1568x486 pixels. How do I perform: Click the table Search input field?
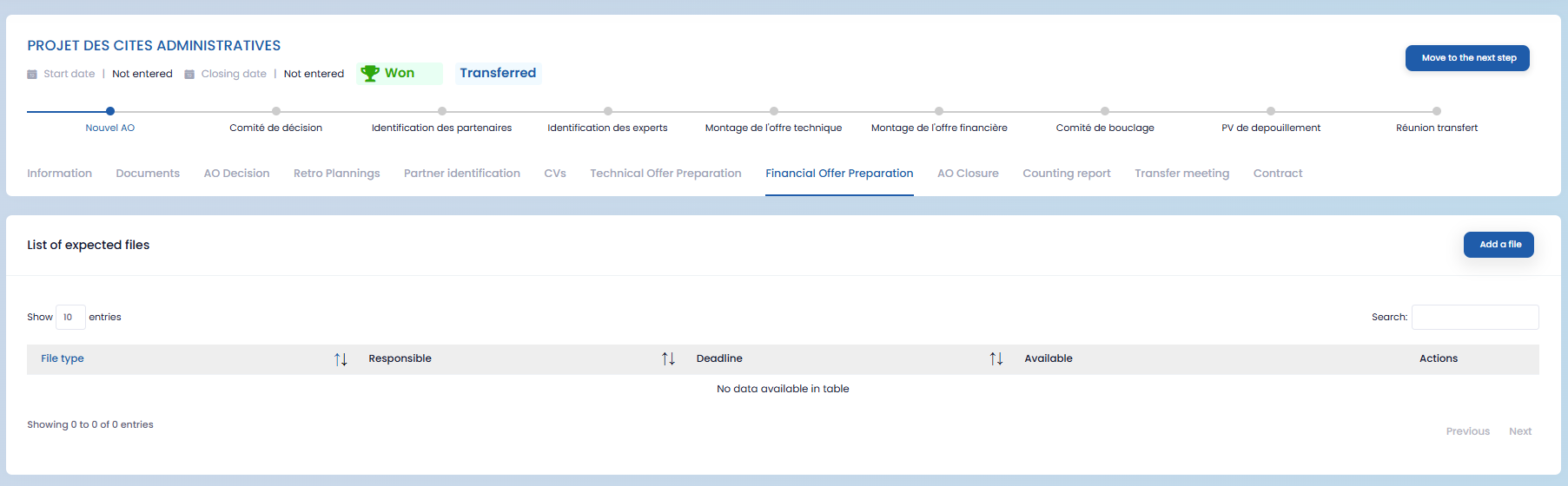[x=1475, y=318]
